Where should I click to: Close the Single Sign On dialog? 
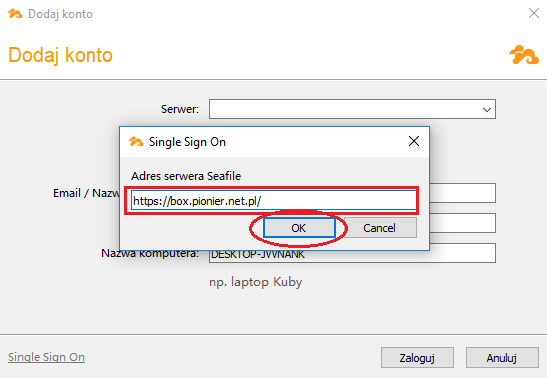(414, 141)
